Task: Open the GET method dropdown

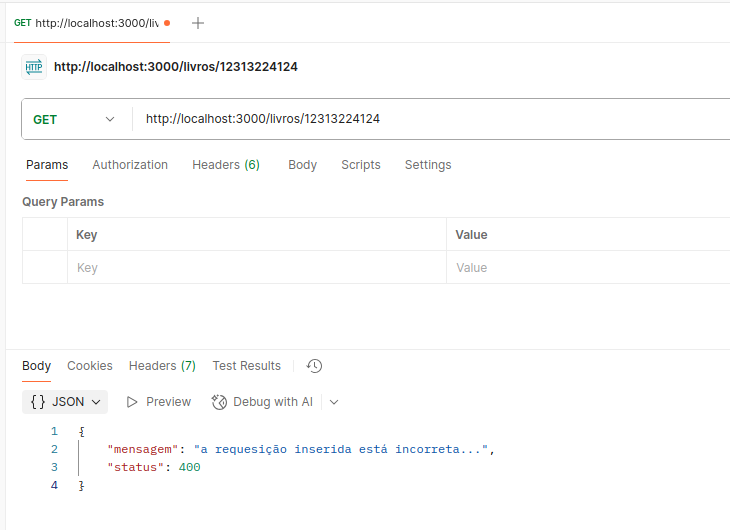Action: click(x=75, y=120)
